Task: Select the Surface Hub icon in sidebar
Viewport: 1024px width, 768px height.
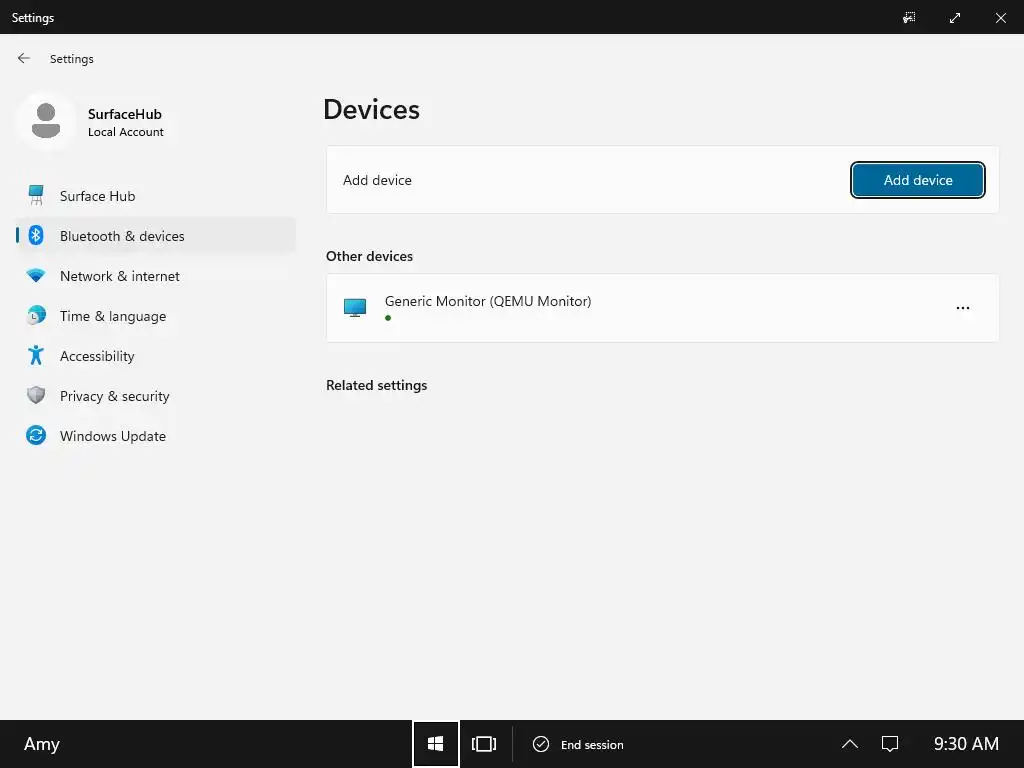Action: [36, 195]
